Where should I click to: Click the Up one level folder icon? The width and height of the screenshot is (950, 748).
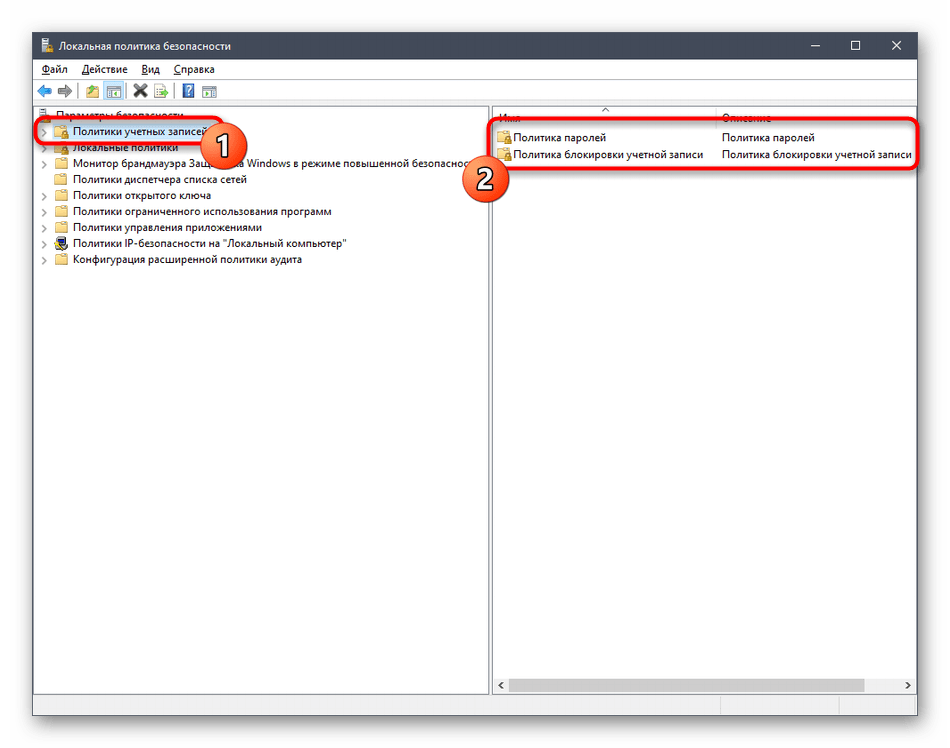[x=92, y=91]
